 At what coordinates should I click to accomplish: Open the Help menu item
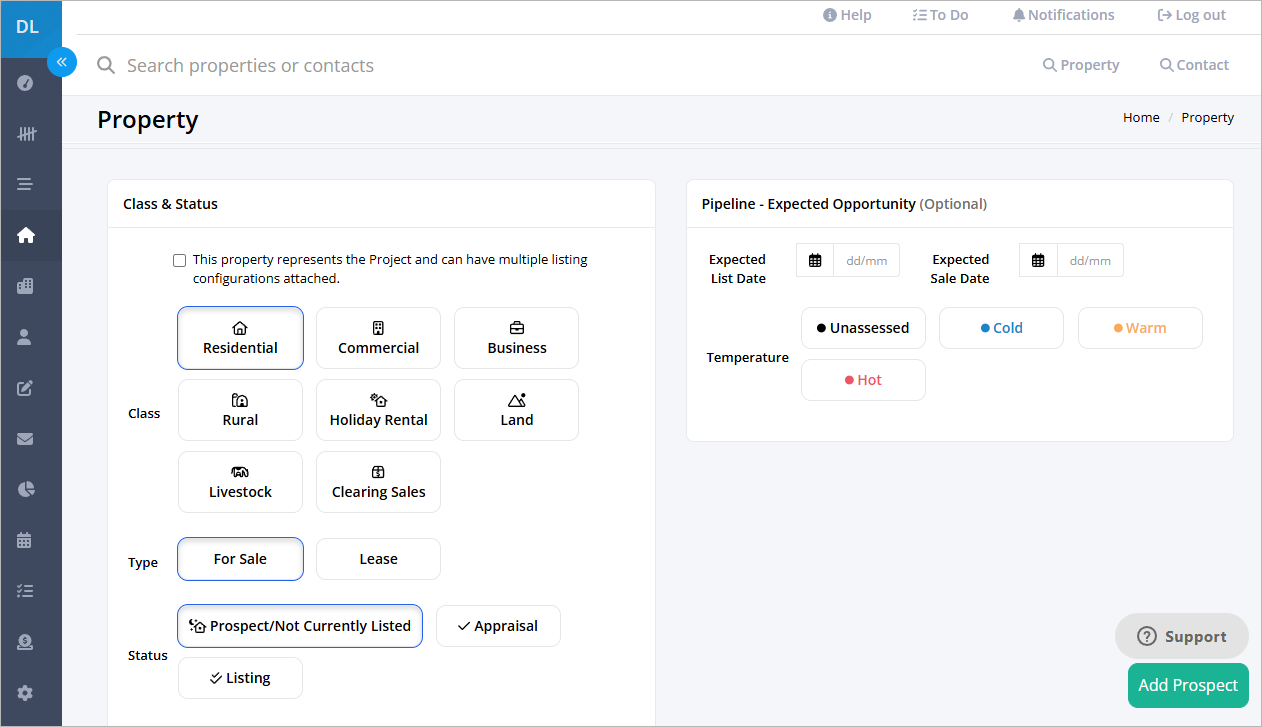click(x=847, y=15)
